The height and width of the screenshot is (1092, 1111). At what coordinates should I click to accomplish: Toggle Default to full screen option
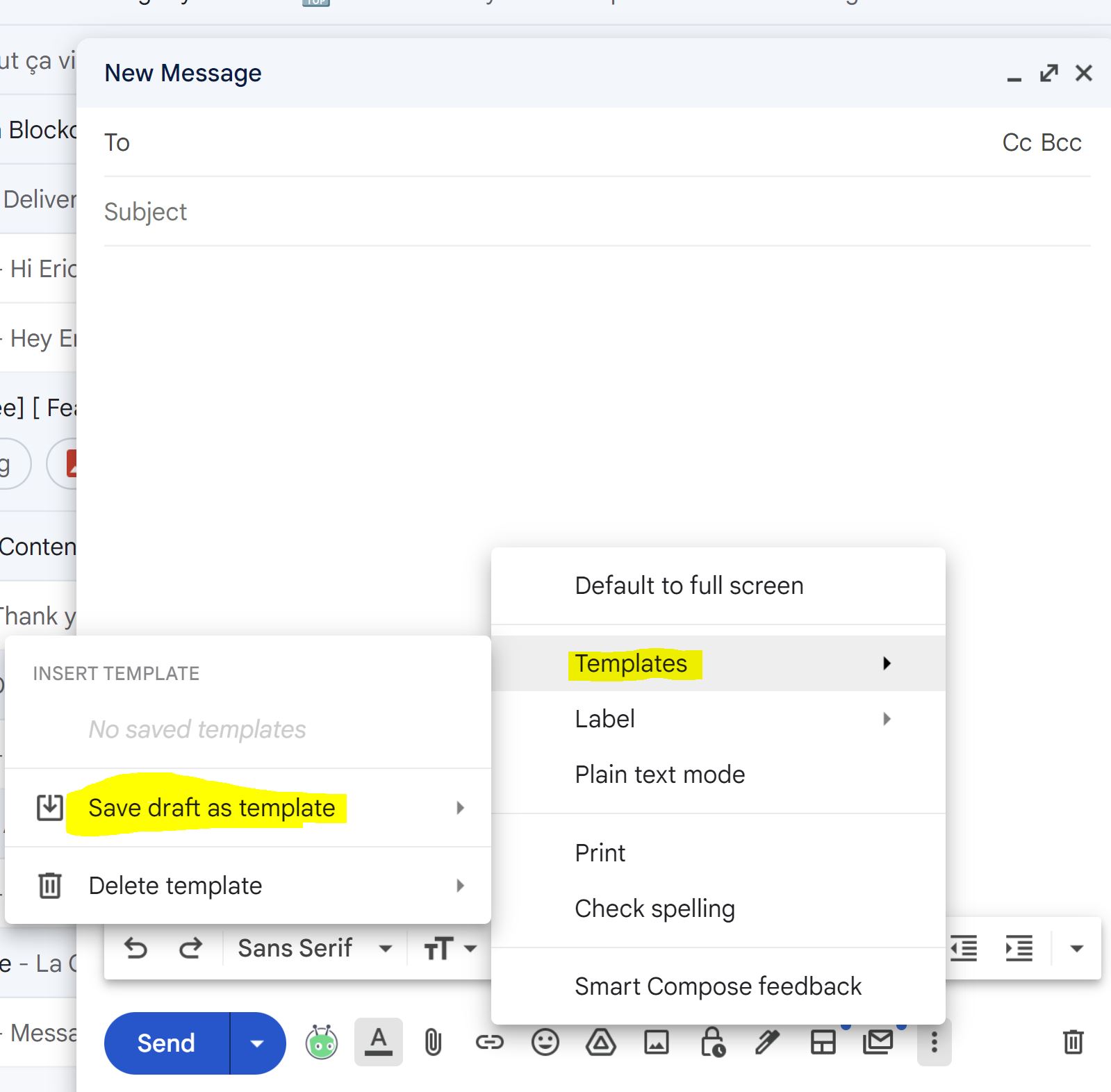(x=689, y=586)
